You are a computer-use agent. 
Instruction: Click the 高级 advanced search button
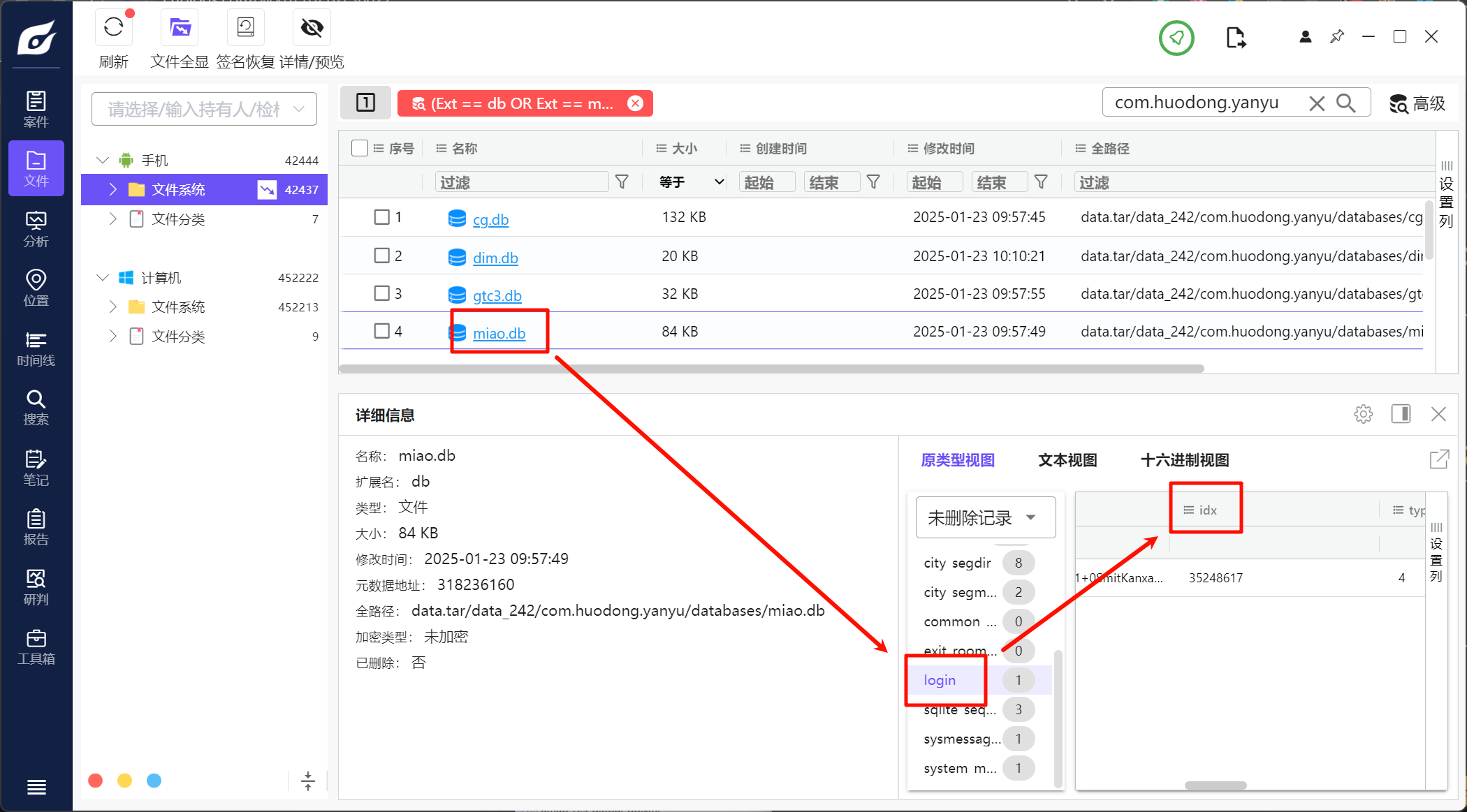(1417, 103)
